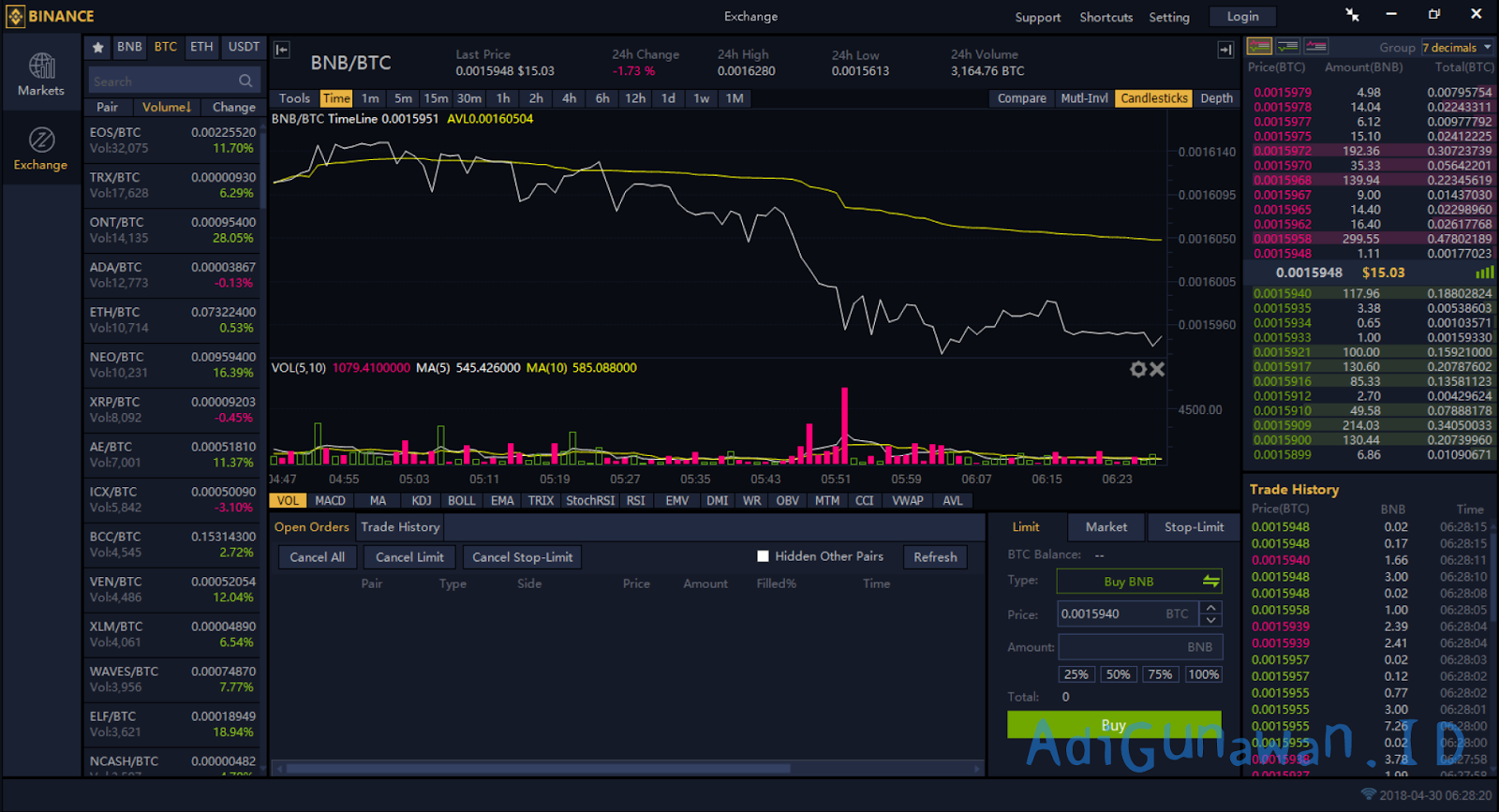Select the Time chart mode
The height and width of the screenshot is (812, 1499).
(336, 98)
